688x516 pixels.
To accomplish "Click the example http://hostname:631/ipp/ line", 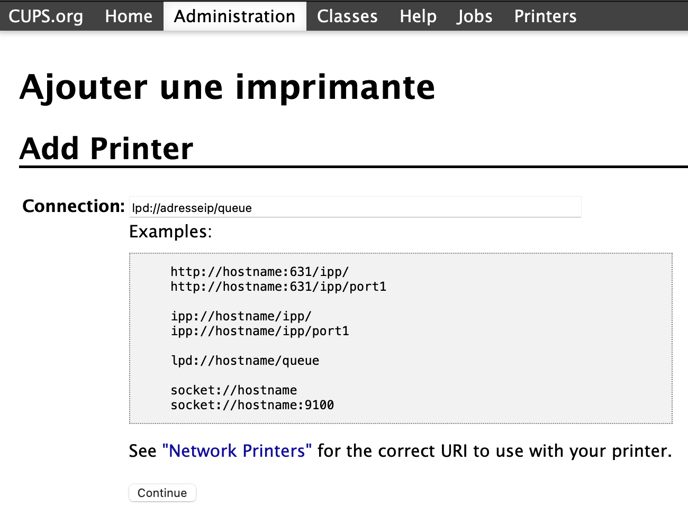I will coord(260,272).
